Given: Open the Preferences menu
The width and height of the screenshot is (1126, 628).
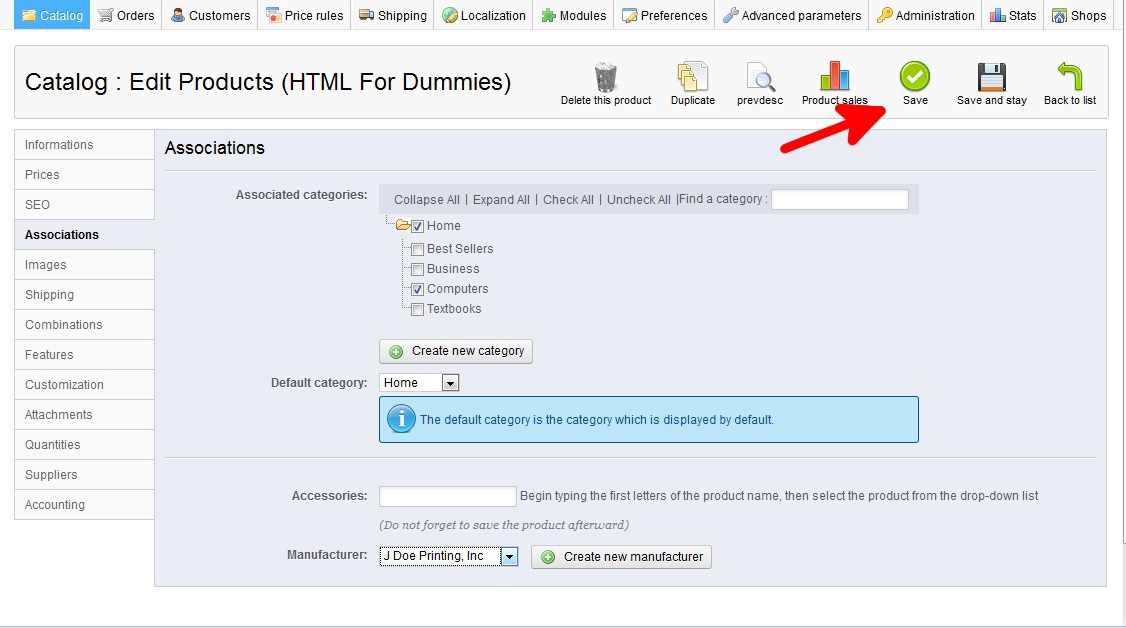Looking at the screenshot, I should point(665,15).
